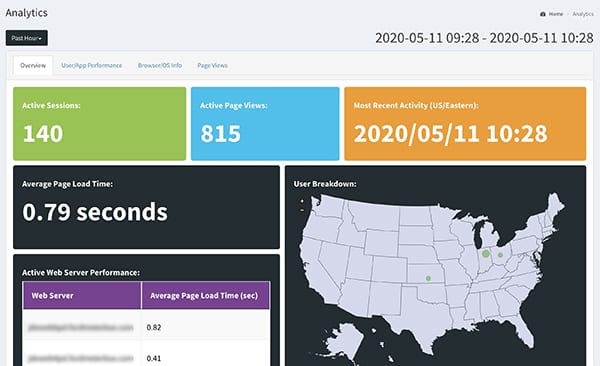Click the Analytics breadcrumb item
This screenshot has height=366, width=600.
coord(583,14)
